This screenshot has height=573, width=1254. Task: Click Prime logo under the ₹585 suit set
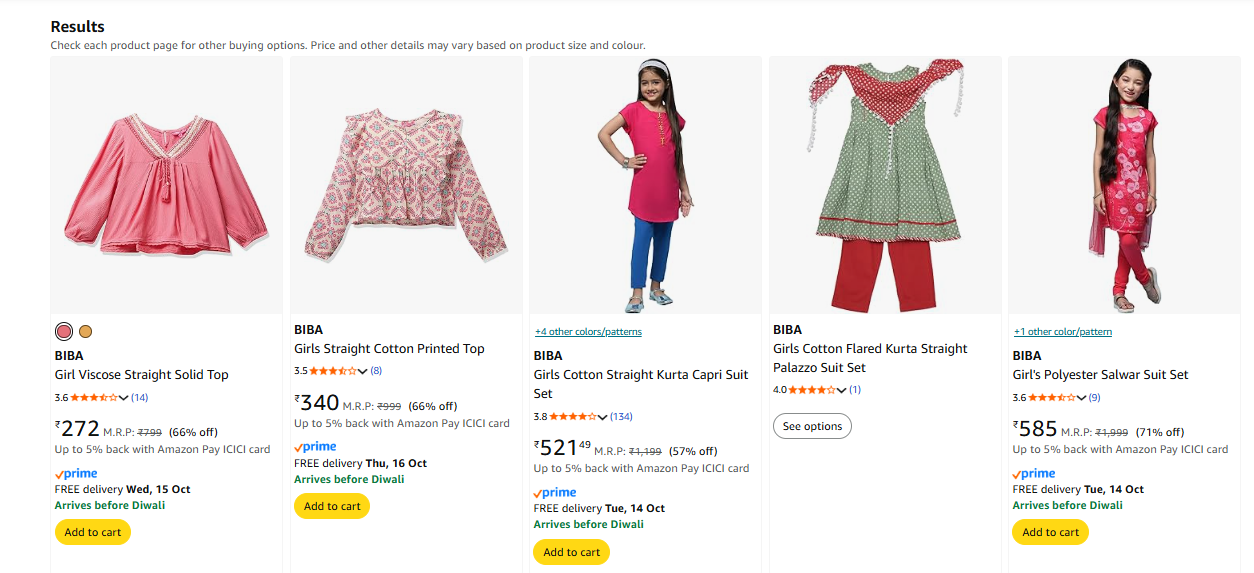coord(1034,473)
